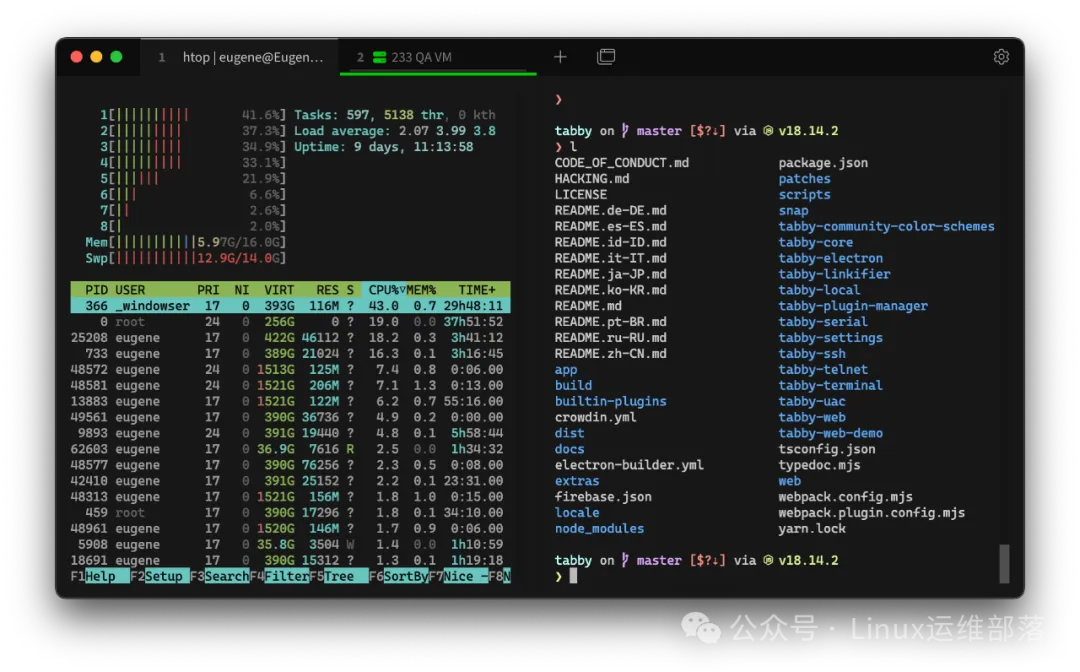
Task: Click the PID column header
Action: coord(96,290)
